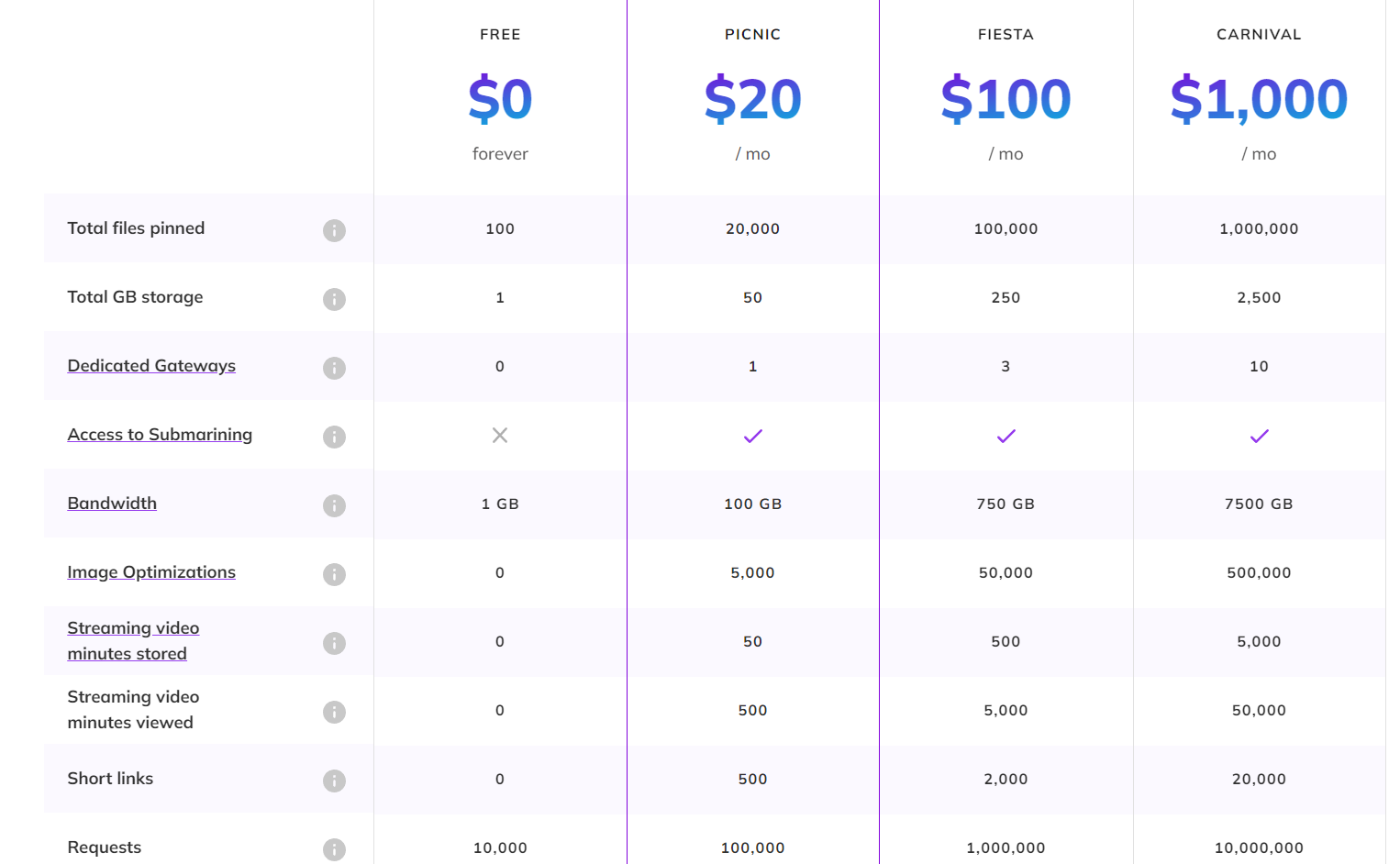Open info tooltip beside Dedicated Gateways

tap(334, 368)
